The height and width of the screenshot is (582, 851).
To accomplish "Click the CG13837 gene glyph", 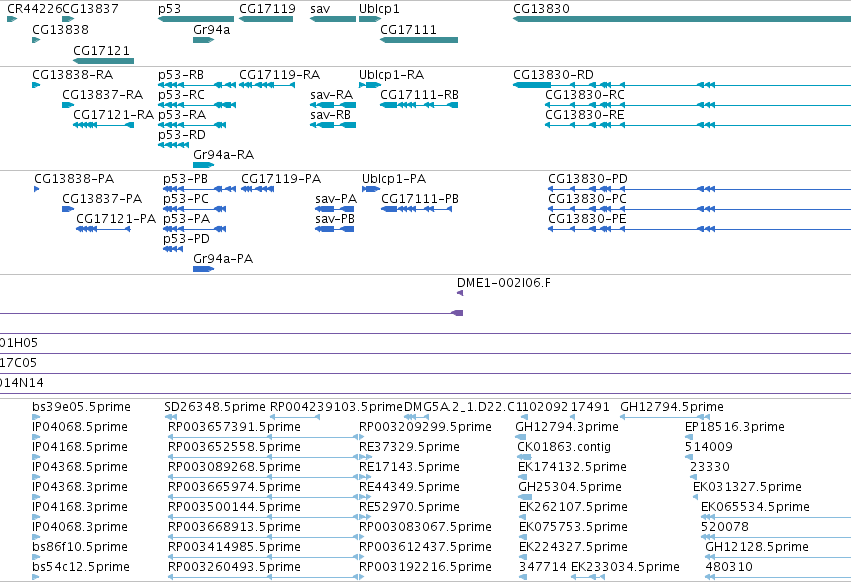I will tap(68, 19).
